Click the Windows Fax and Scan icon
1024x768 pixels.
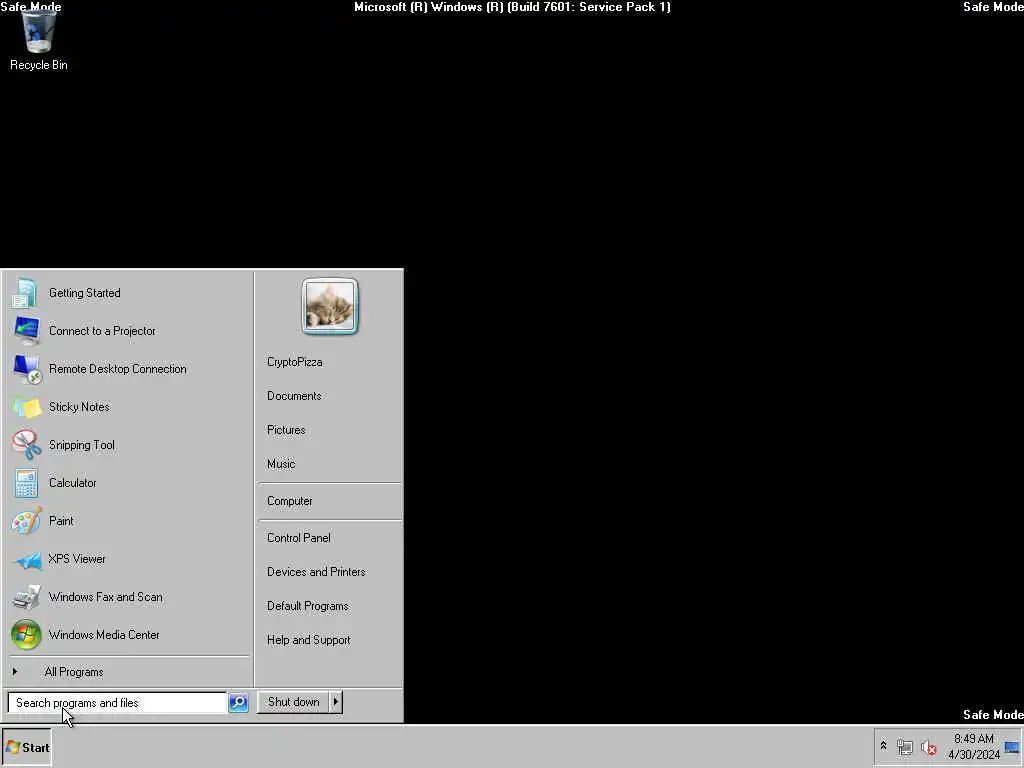click(x=26, y=597)
